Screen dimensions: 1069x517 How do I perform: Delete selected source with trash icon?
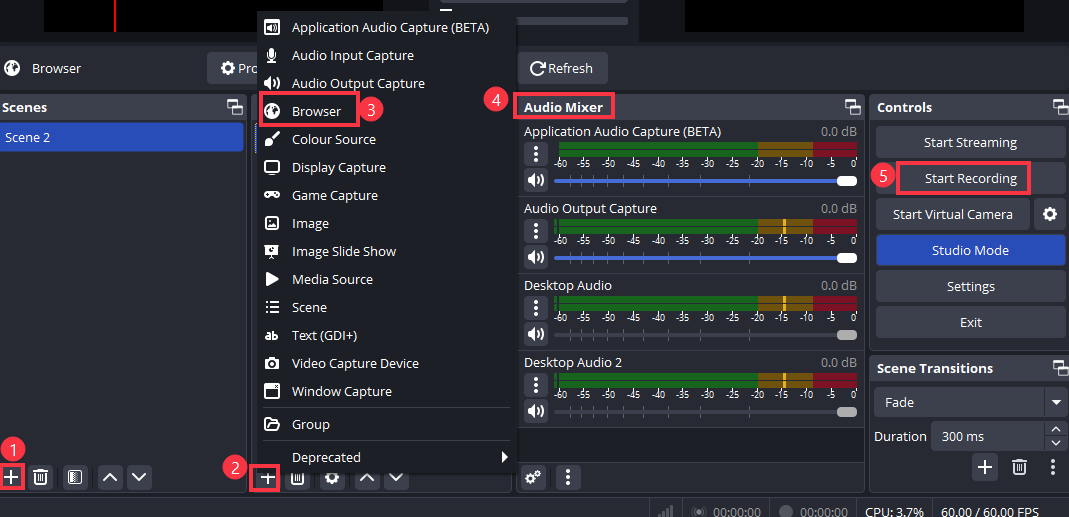click(297, 478)
